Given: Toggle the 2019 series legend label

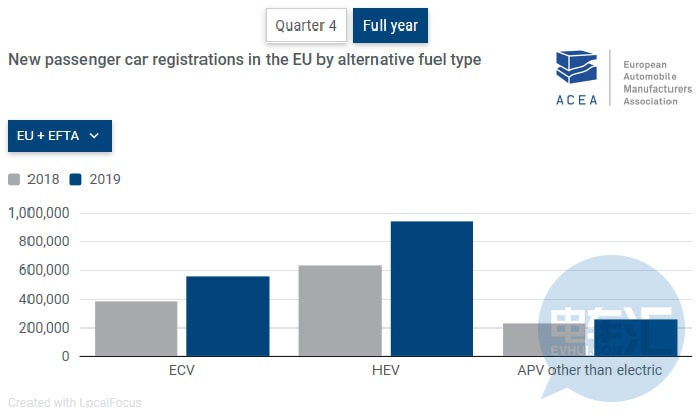Looking at the screenshot, I should [105, 180].
